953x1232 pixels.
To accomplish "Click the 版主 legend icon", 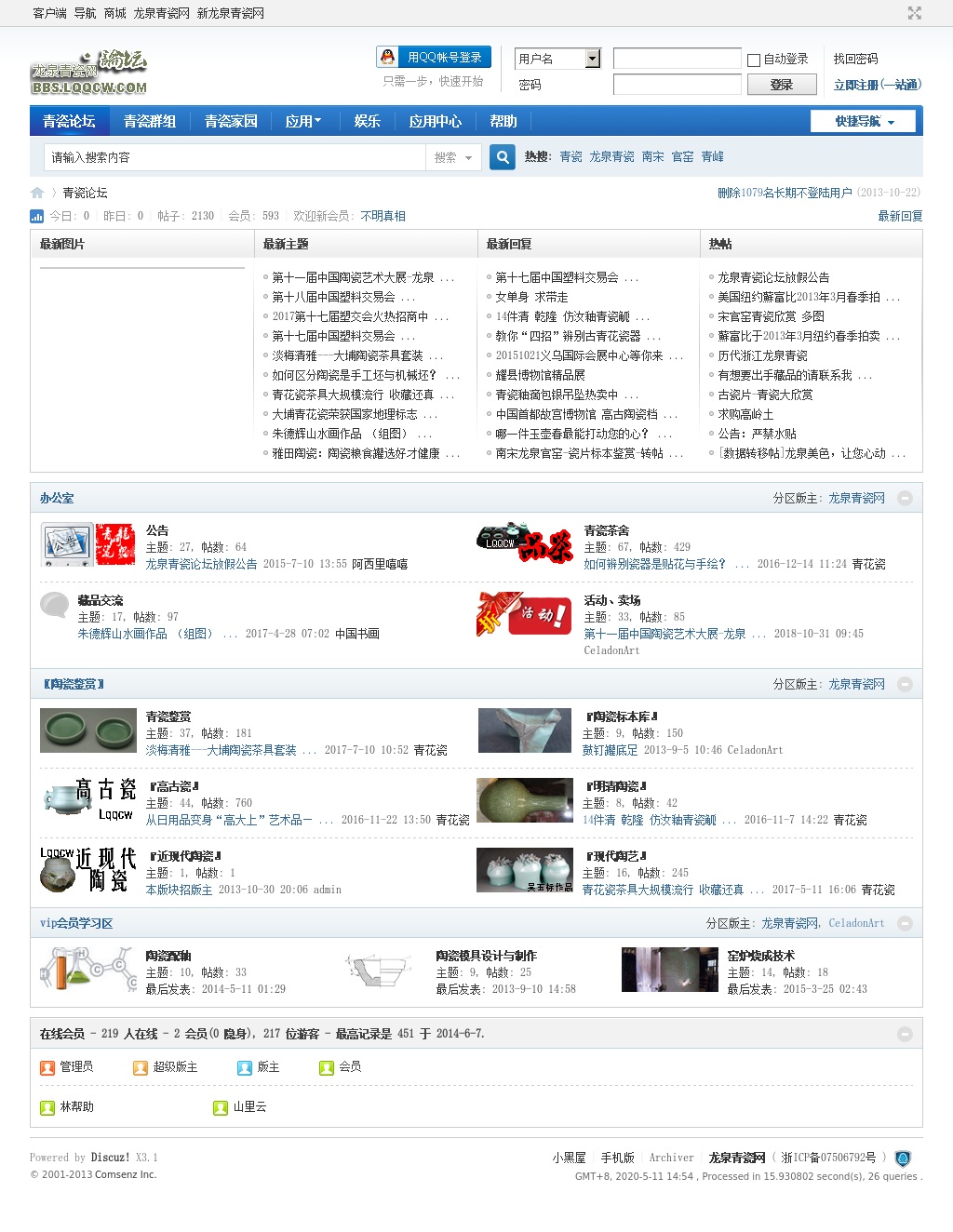I will (245, 1067).
